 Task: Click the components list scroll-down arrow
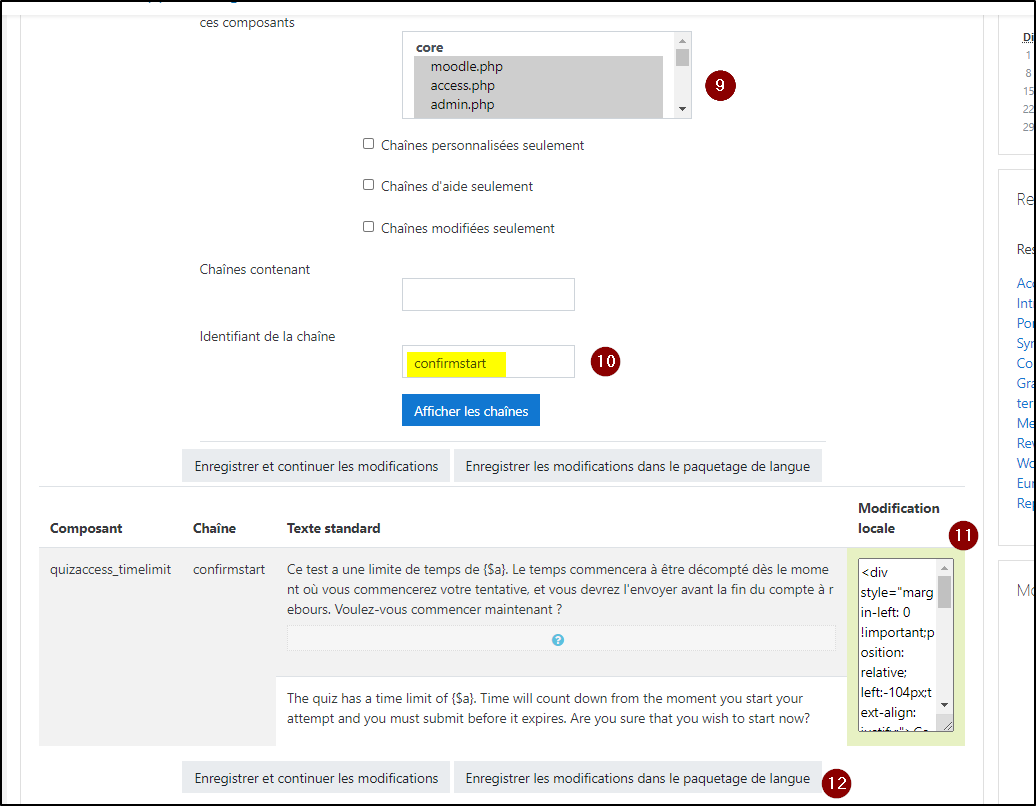coord(682,109)
